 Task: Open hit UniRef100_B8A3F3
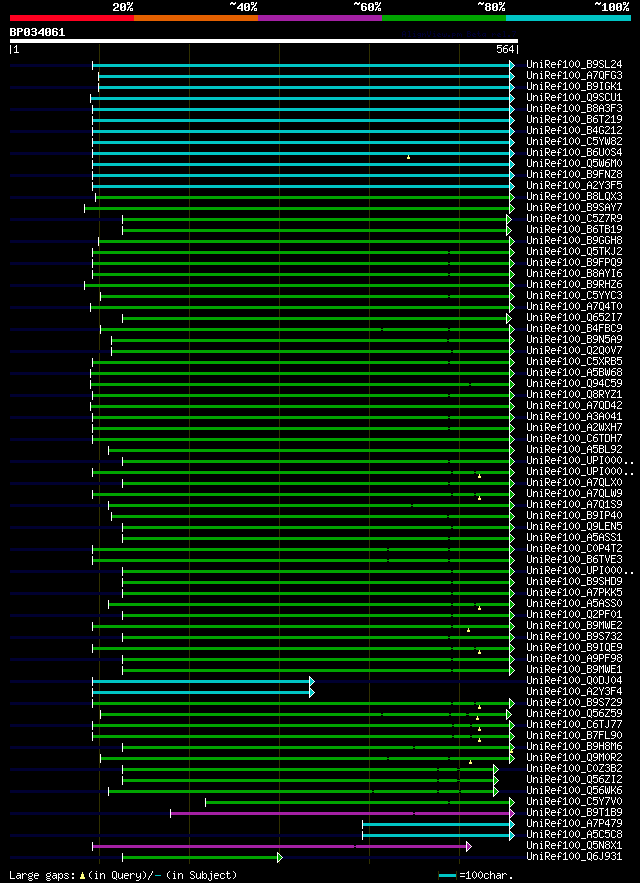pos(574,109)
